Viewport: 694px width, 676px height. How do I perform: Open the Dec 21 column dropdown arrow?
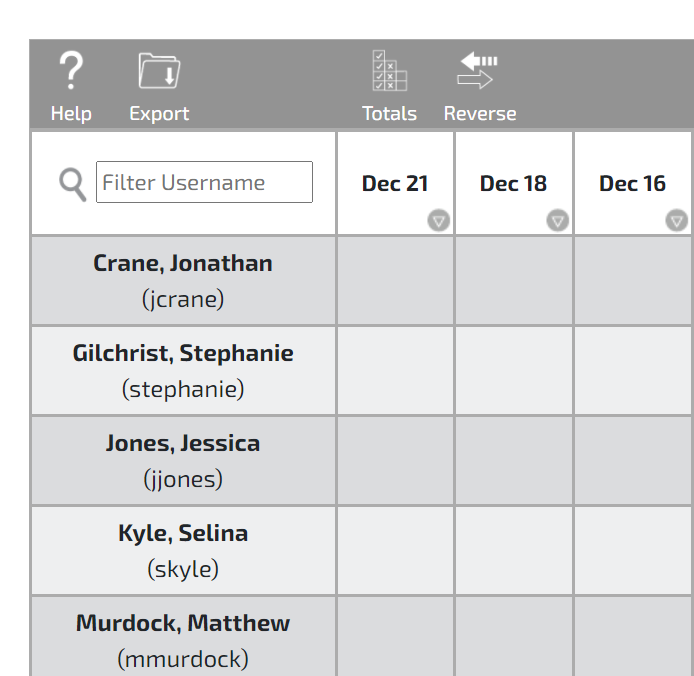pyautogui.click(x=439, y=221)
